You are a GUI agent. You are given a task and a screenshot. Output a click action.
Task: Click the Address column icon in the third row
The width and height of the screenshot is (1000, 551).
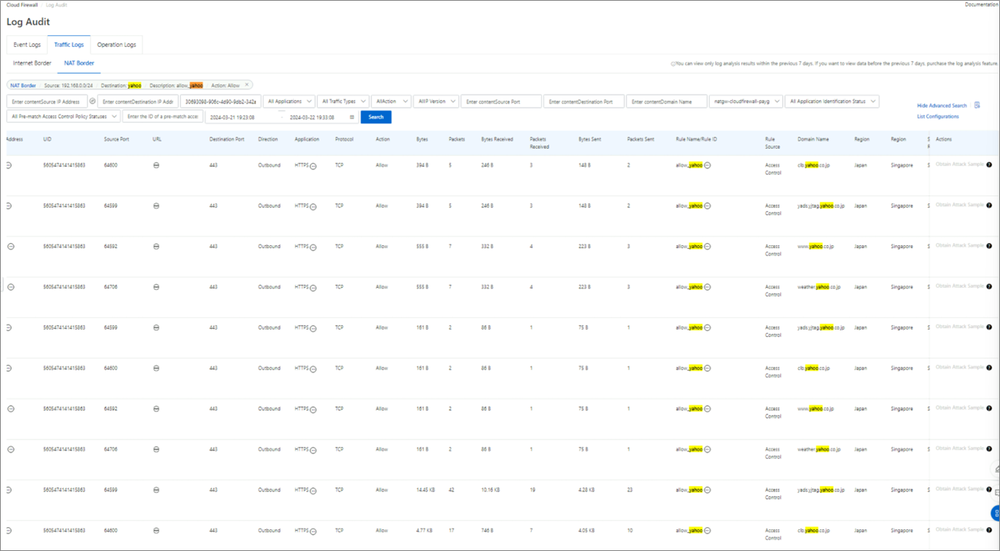click(x=10, y=245)
